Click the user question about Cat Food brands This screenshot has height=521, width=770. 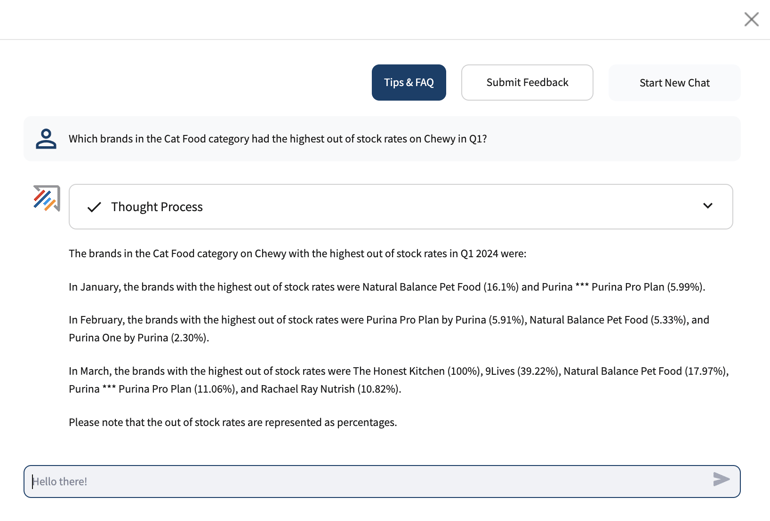tap(277, 139)
